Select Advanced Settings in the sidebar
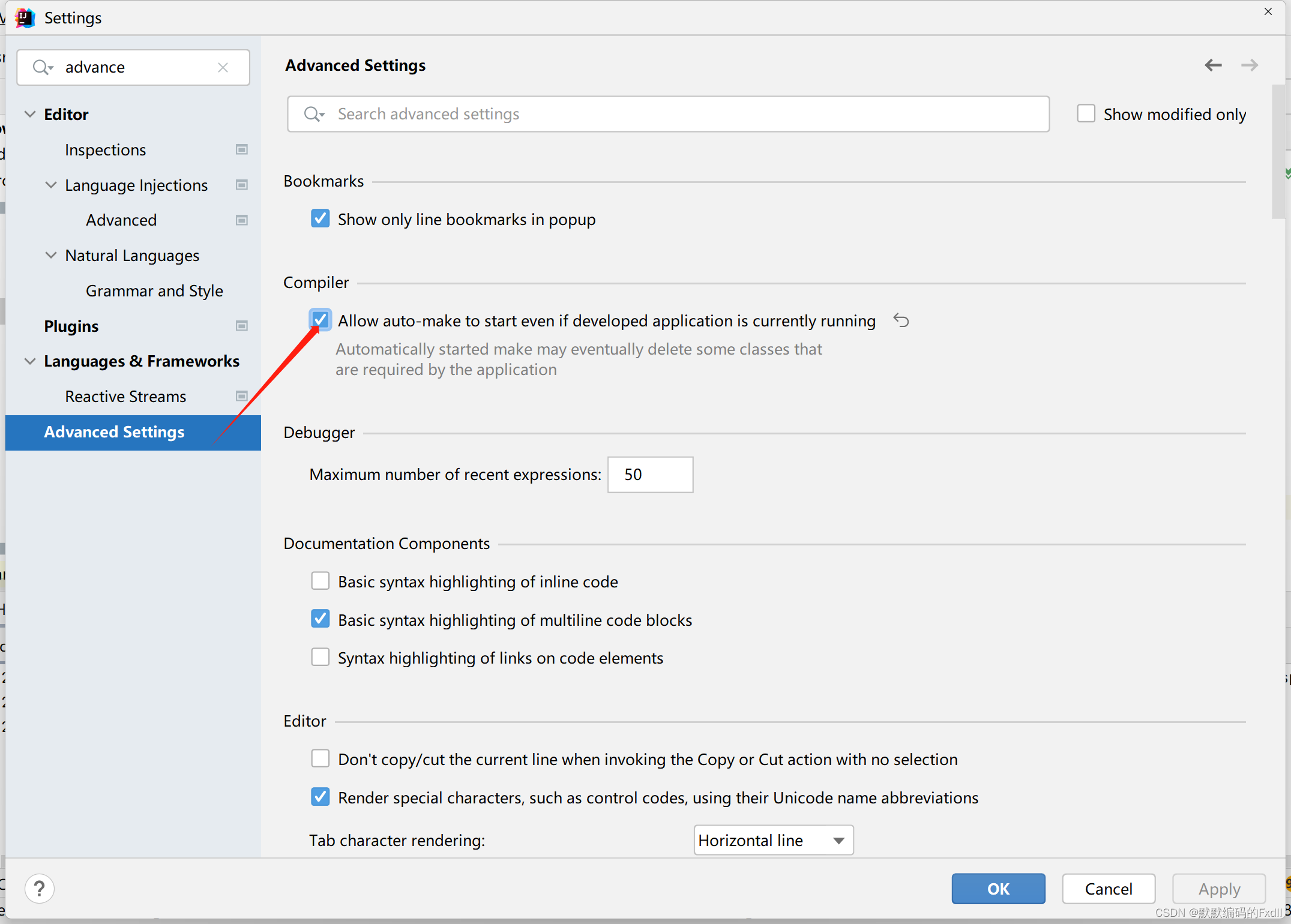Screen dimensions: 1291x924 (x=133, y=432)
